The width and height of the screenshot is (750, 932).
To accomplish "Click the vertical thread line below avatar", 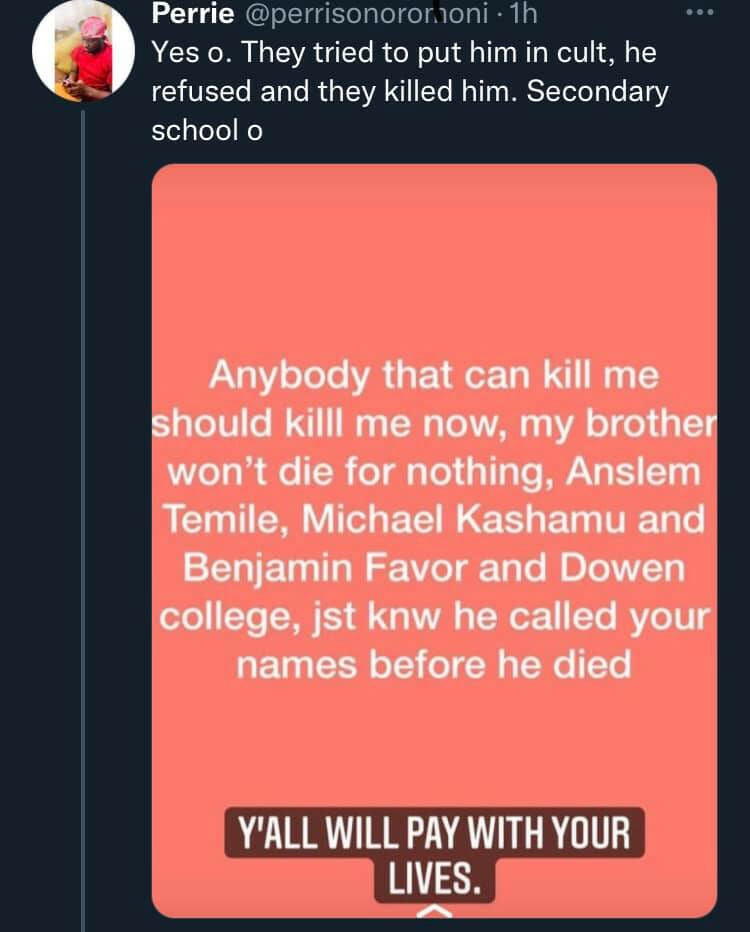I will 84,500.
